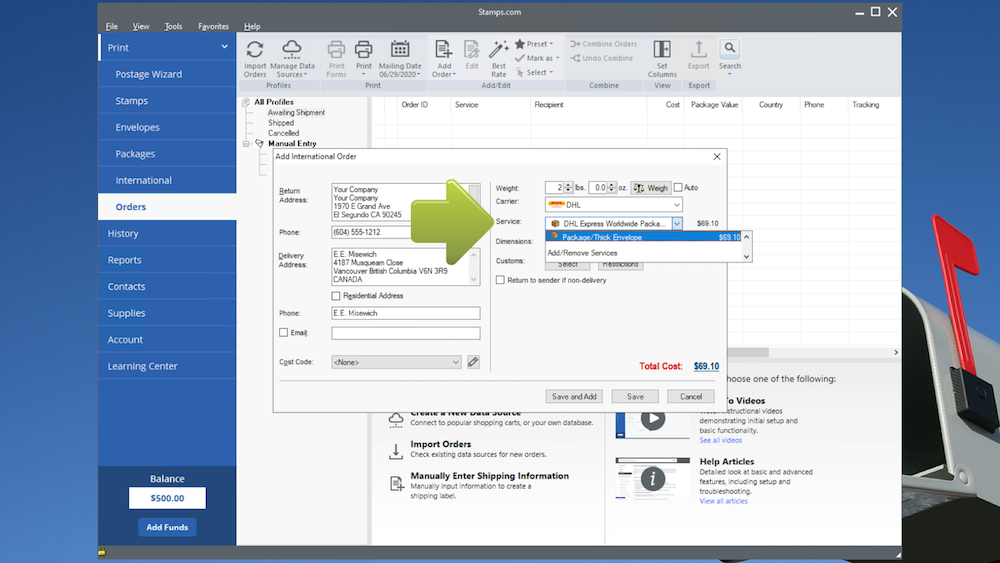Play the How To Videos thumbnail
1000x563 pixels.
[652, 420]
